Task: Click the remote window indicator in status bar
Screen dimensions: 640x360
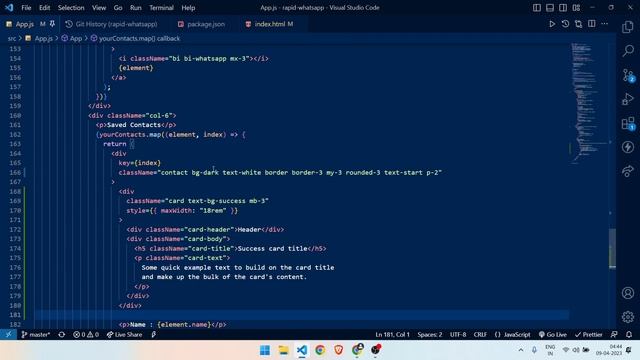Action: [x=8, y=334]
